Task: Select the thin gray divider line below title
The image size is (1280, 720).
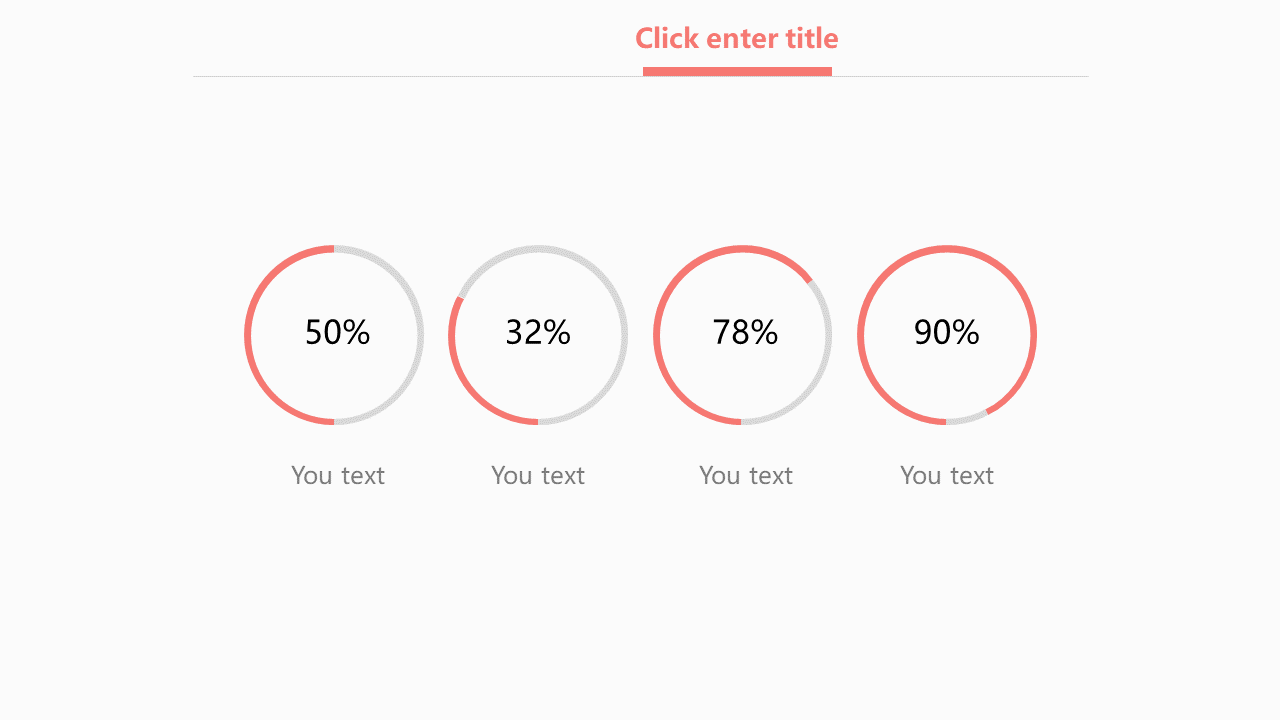Action: point(400,76)
